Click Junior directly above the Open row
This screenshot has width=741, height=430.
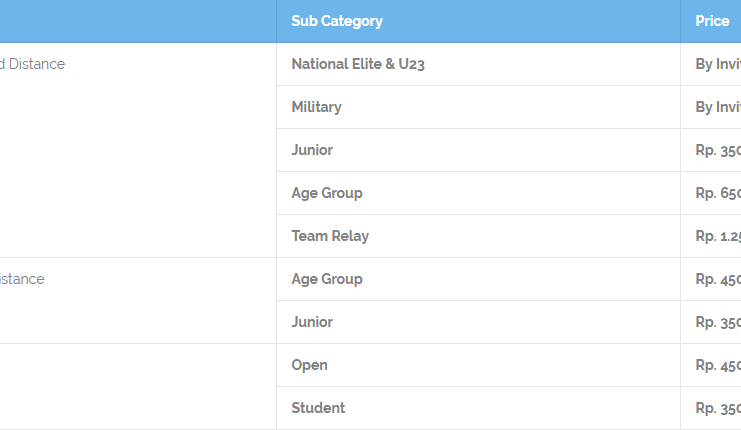(478, 322)
